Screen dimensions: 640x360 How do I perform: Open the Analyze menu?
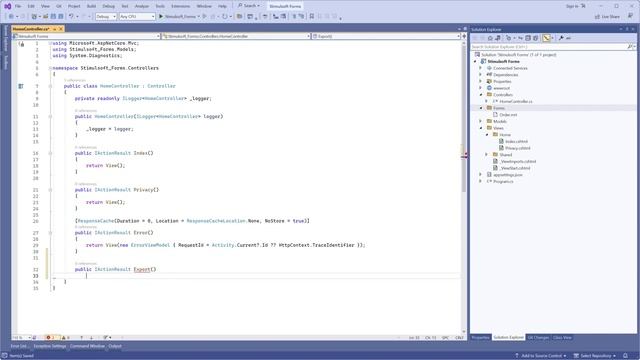coord(142,6)
